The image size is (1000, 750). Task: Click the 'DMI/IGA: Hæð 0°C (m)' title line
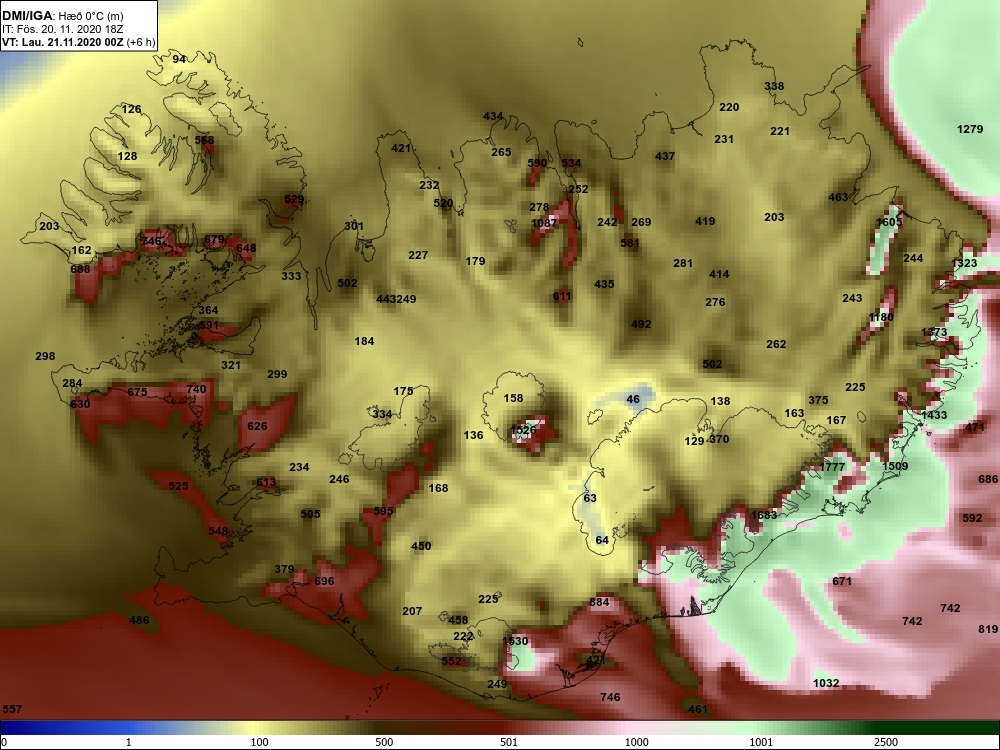(63, 16)
